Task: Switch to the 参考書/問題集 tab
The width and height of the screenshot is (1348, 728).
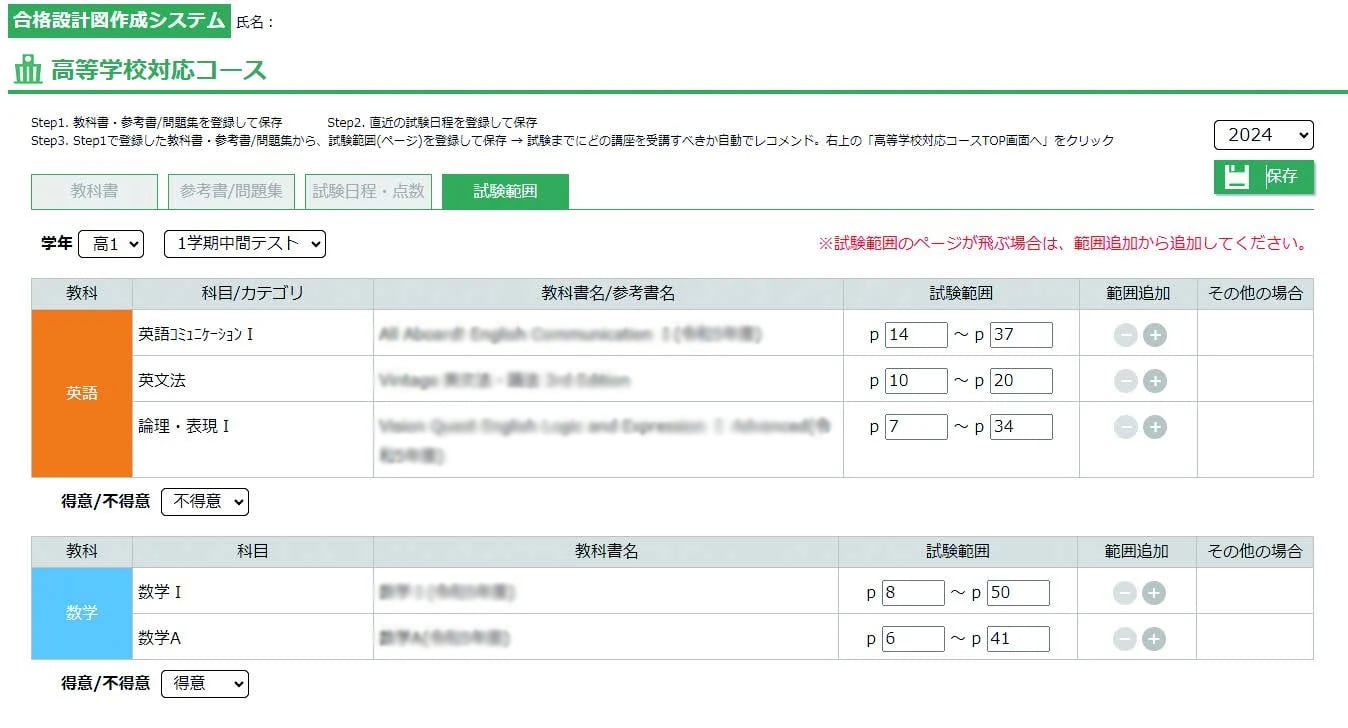Action: (231, 191)
